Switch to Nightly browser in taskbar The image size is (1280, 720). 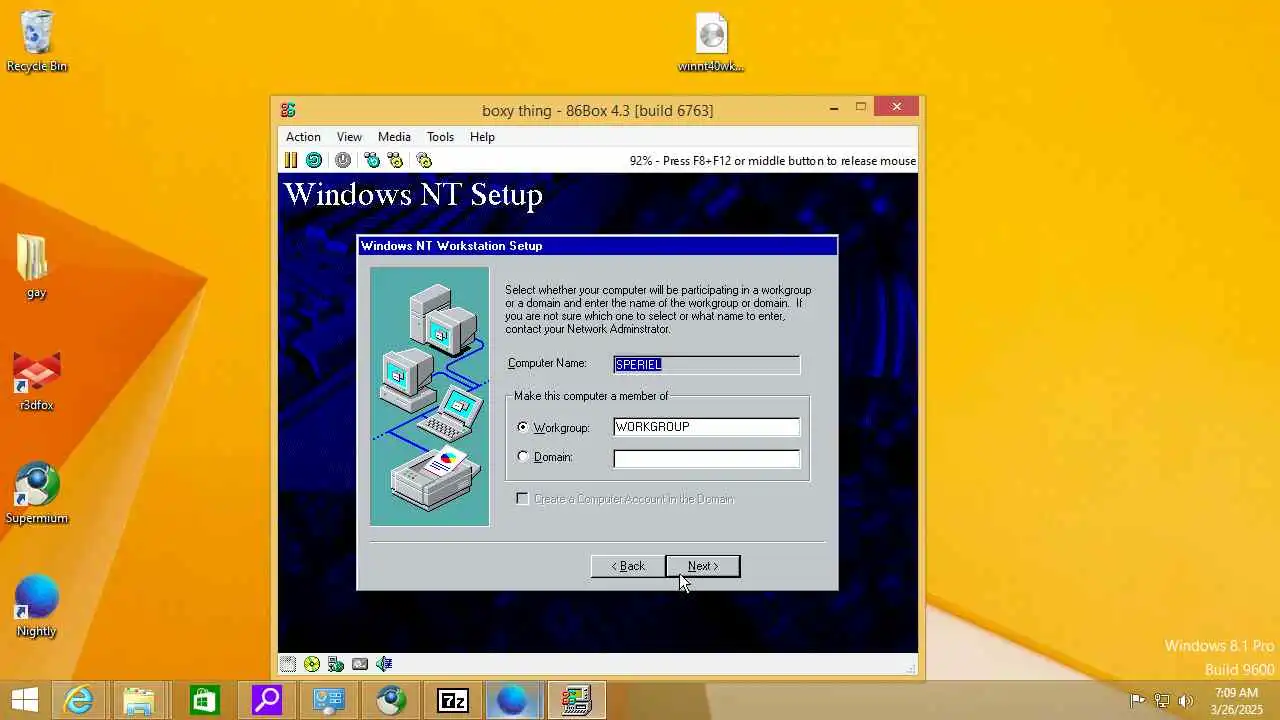[512, 700]
